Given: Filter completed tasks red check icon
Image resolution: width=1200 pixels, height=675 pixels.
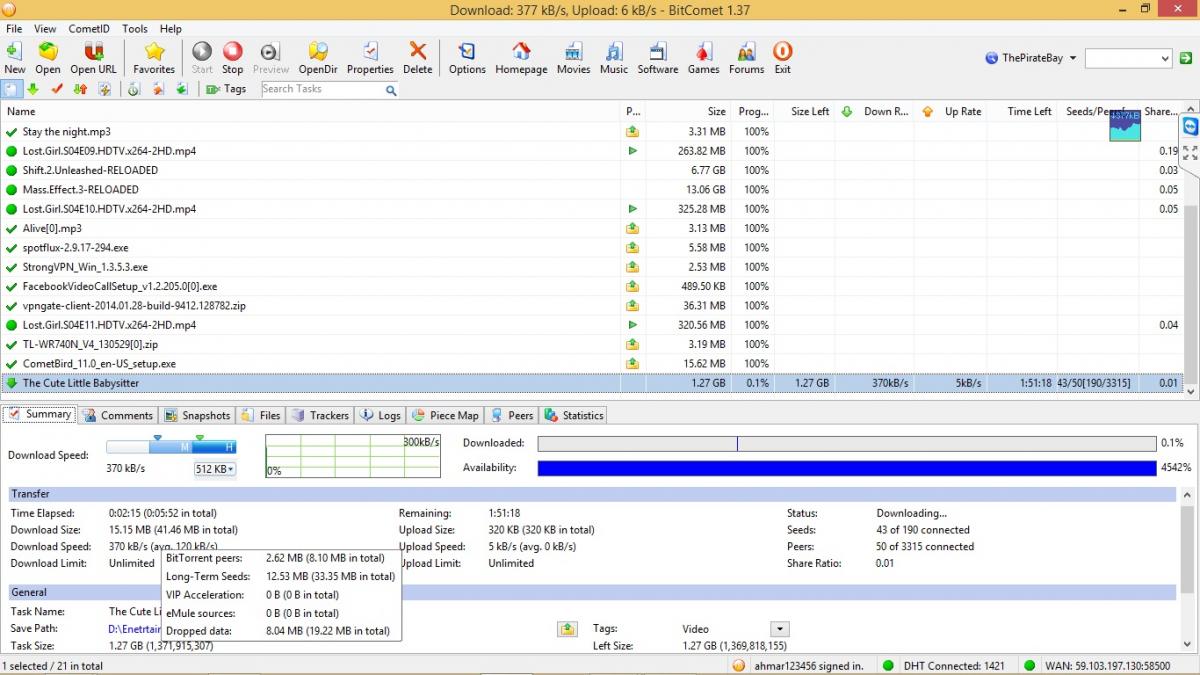Looking at the screenshot, I should pyautogui.click(x=57, y=89).
